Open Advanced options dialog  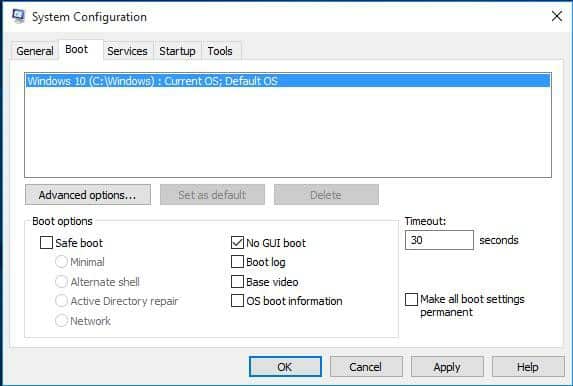point(88,195)
